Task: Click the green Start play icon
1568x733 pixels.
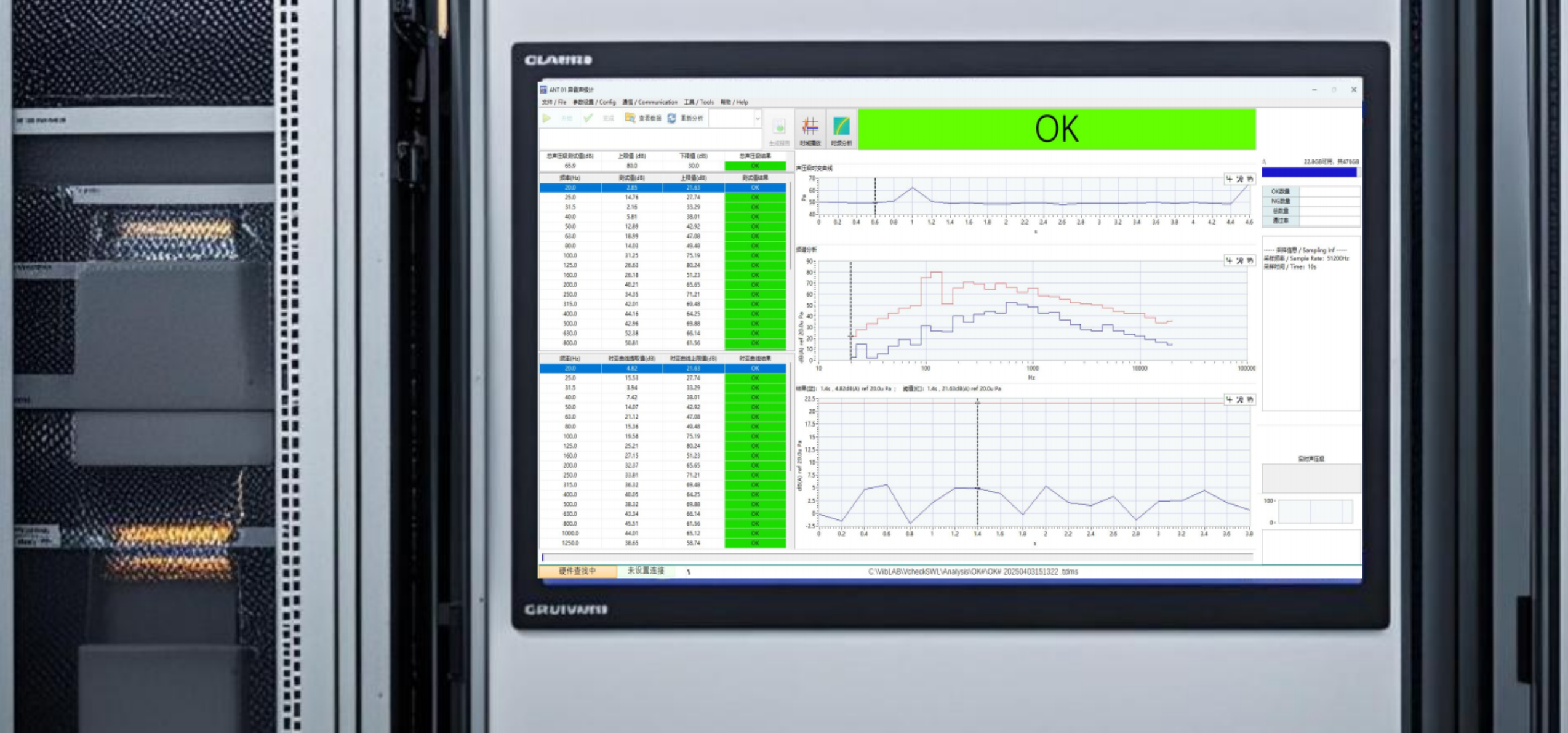Action: (546, 118)
